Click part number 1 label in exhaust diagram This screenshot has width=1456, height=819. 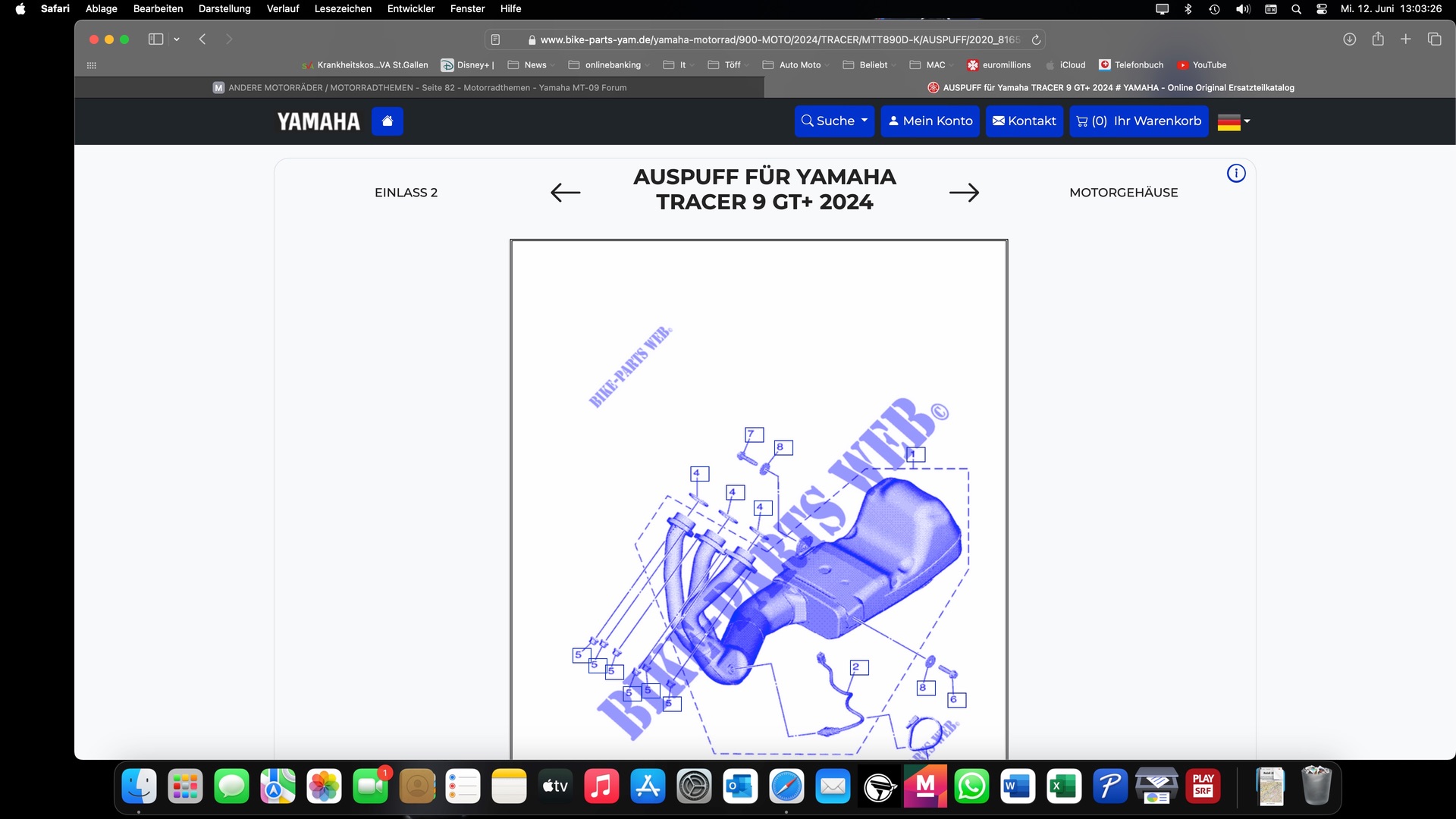point(915,455)
